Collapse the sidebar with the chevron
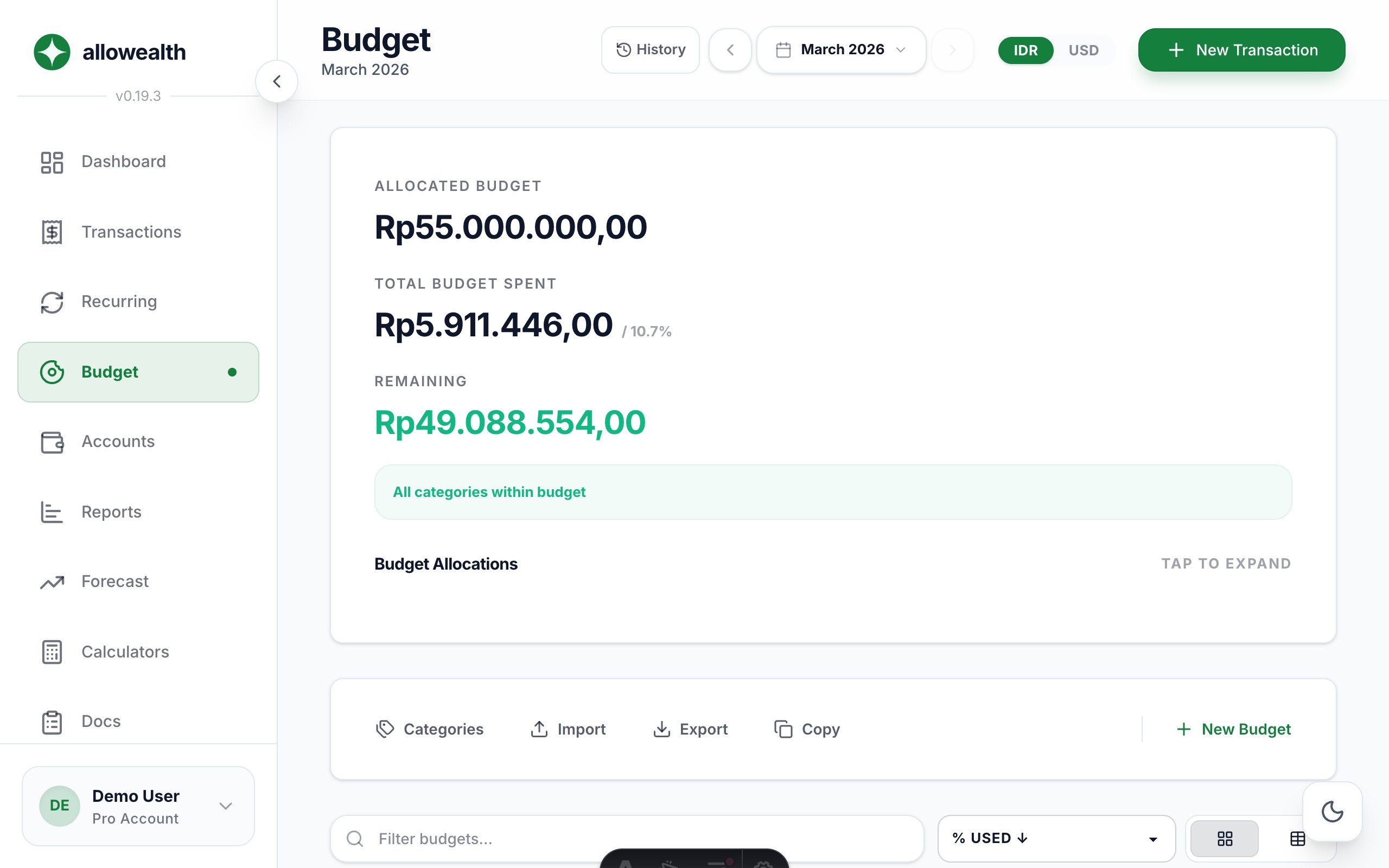 click(x=278, y=81)
